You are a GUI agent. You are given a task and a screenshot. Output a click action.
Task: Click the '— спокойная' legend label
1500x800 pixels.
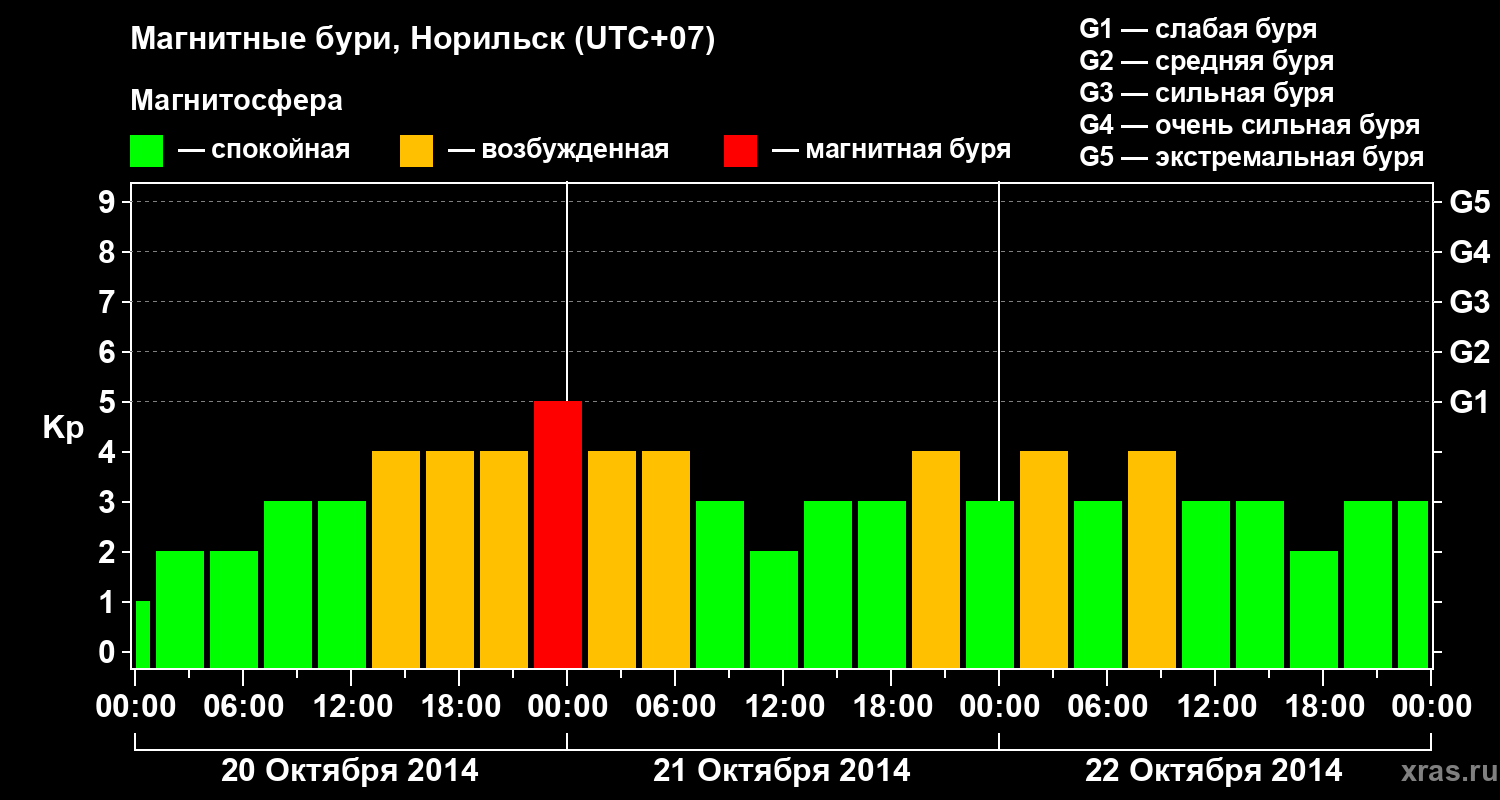pyautogui.click(x=264, y=150)
